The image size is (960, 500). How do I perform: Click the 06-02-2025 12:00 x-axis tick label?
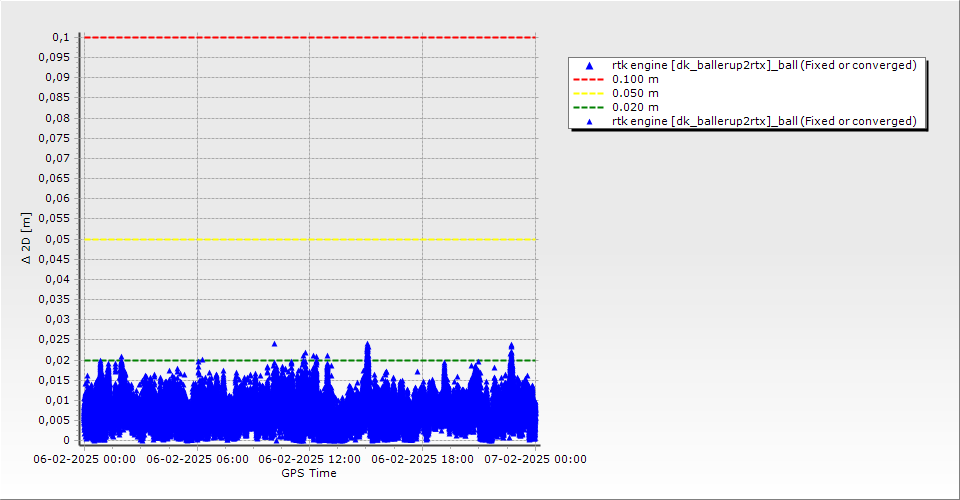[x=310, y=459]
